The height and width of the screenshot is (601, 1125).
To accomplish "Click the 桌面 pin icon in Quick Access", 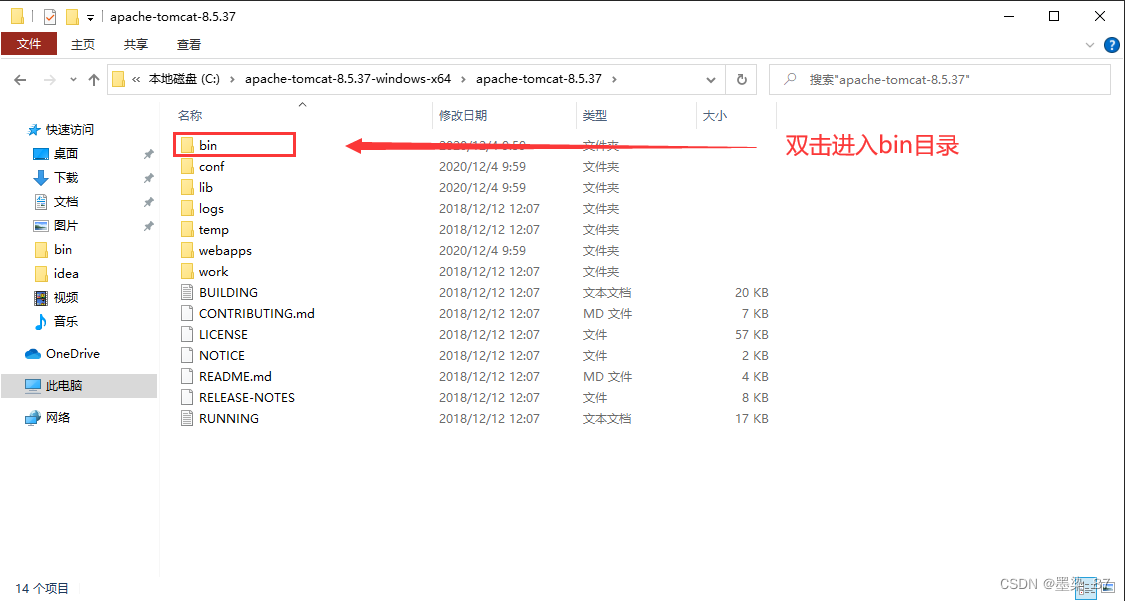I will (x=149, y=154).
